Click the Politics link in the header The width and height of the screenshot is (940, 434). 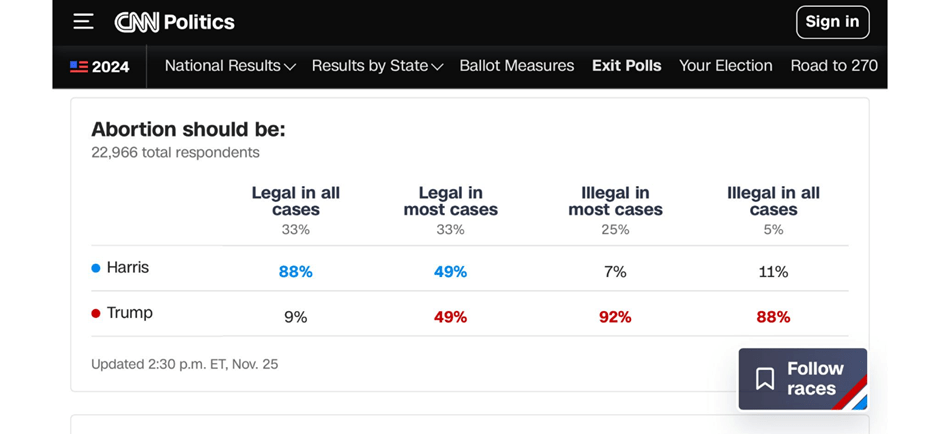(199, 22)
